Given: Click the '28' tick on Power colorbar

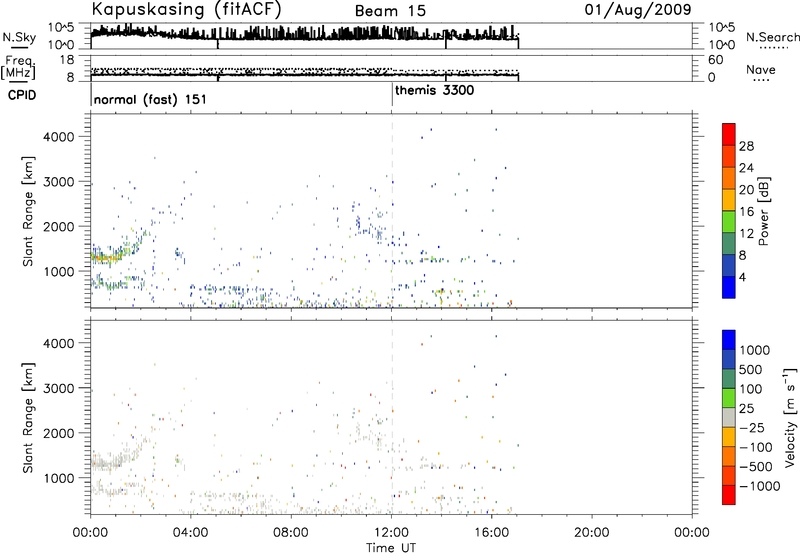Looking at the screenshot, I should (746, 146).
